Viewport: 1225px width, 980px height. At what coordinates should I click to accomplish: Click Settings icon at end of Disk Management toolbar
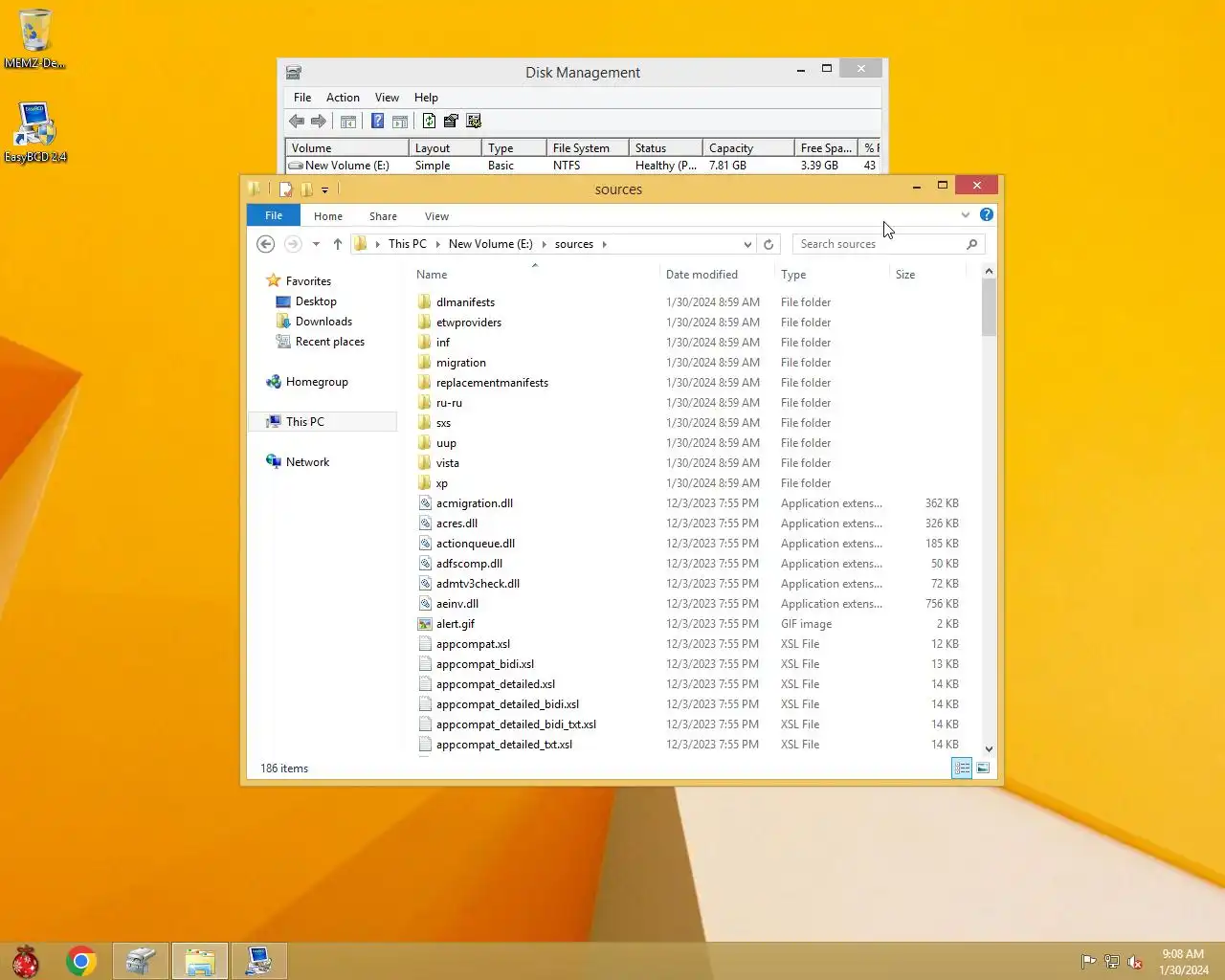click(474, 122)
